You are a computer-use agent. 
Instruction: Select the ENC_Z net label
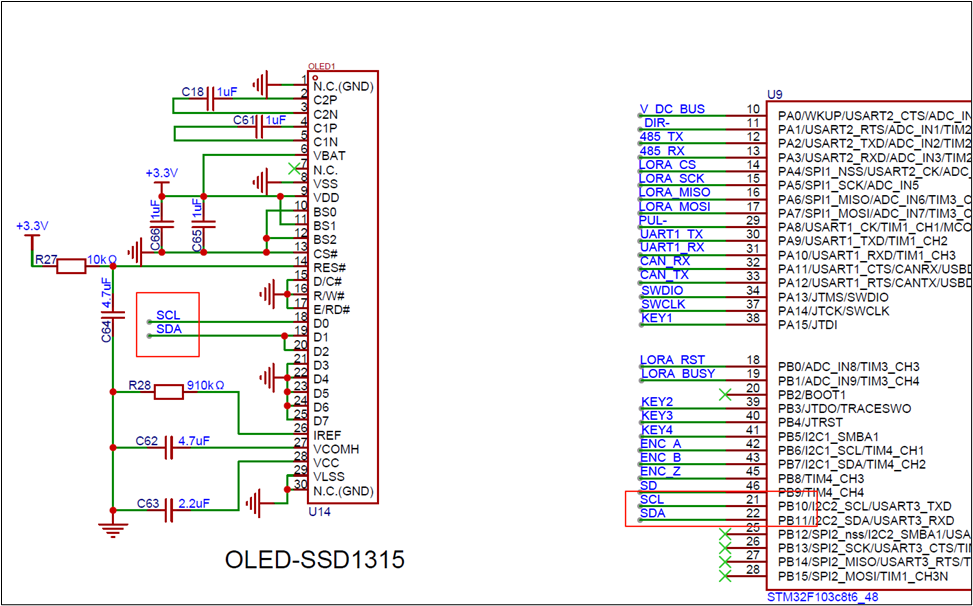click(660, 471)
